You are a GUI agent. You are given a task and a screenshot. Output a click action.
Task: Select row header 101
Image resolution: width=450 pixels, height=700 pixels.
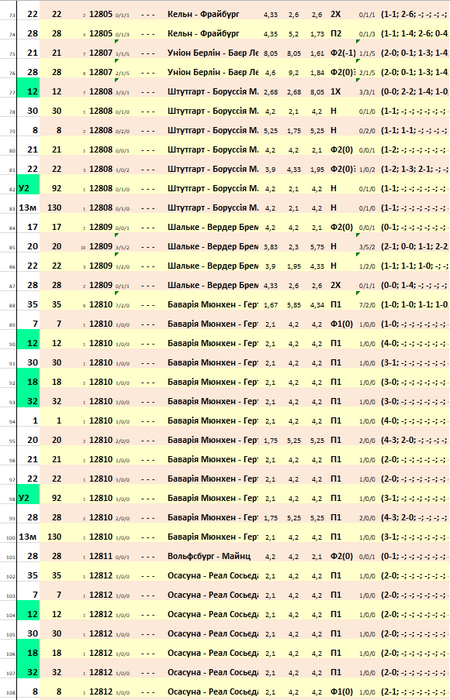[x=11, y=557]
